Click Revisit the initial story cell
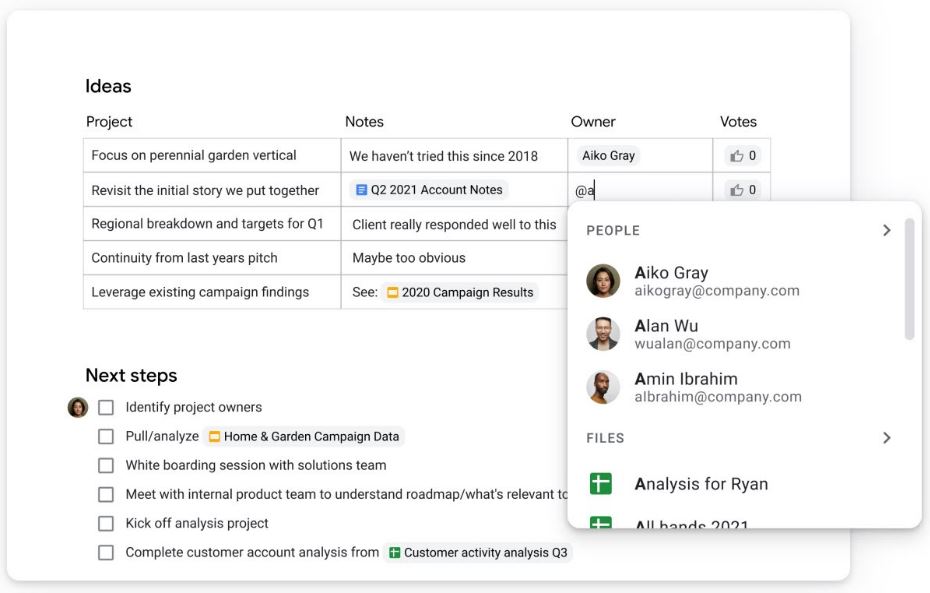Screen dimensions: 930x593 [x=212, y=190]
